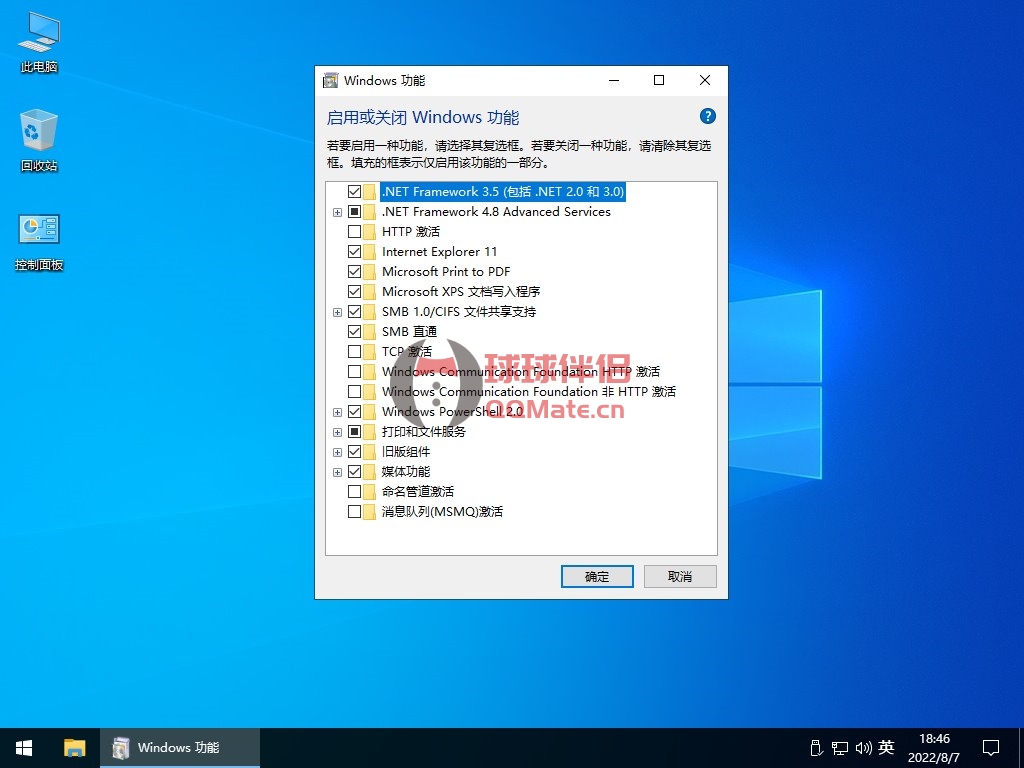Disable the Microsoft Print to PDF checkbox

point(354,271)
